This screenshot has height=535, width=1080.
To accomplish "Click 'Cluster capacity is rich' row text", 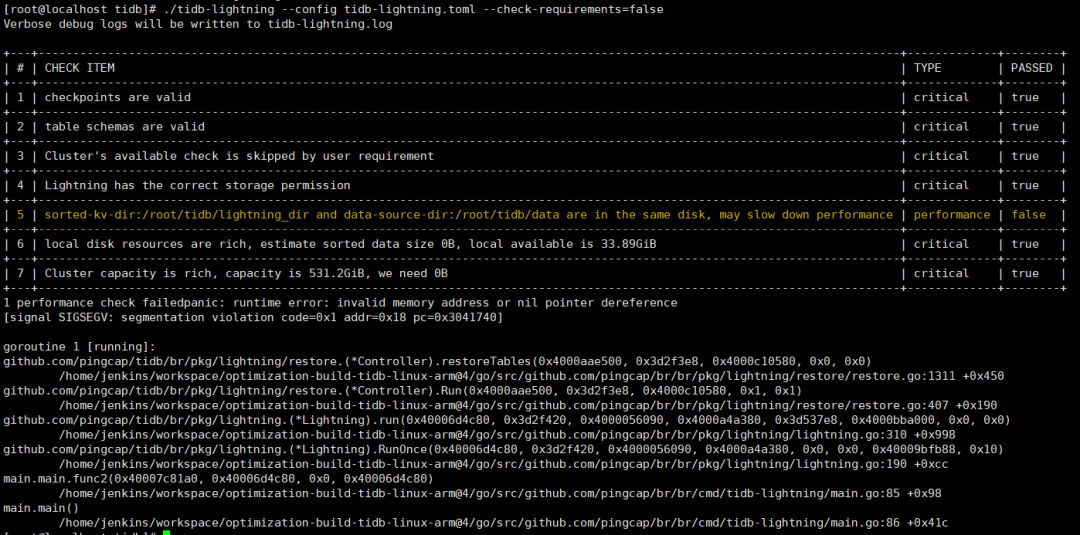I will coord(247,273).
